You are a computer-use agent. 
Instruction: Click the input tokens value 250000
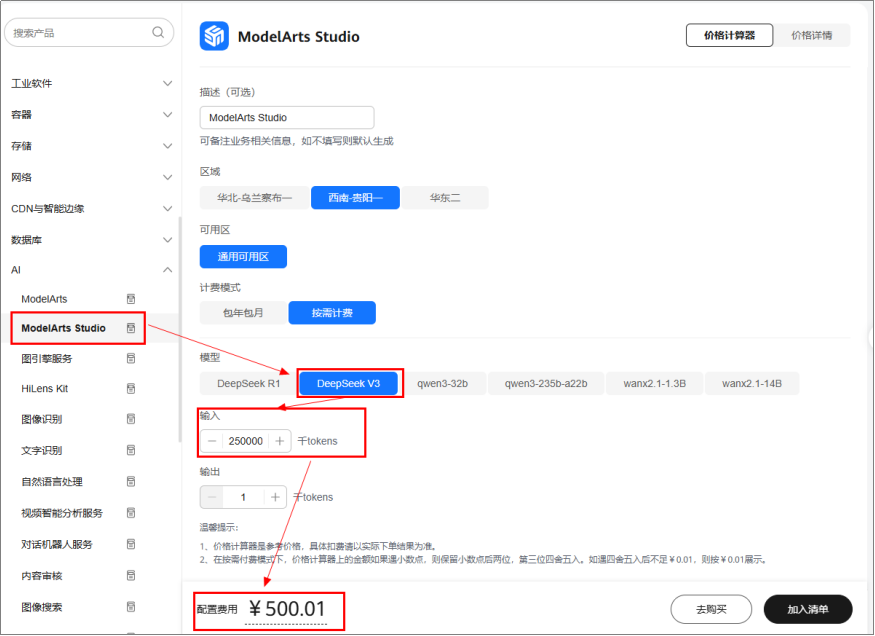point(246,441)
